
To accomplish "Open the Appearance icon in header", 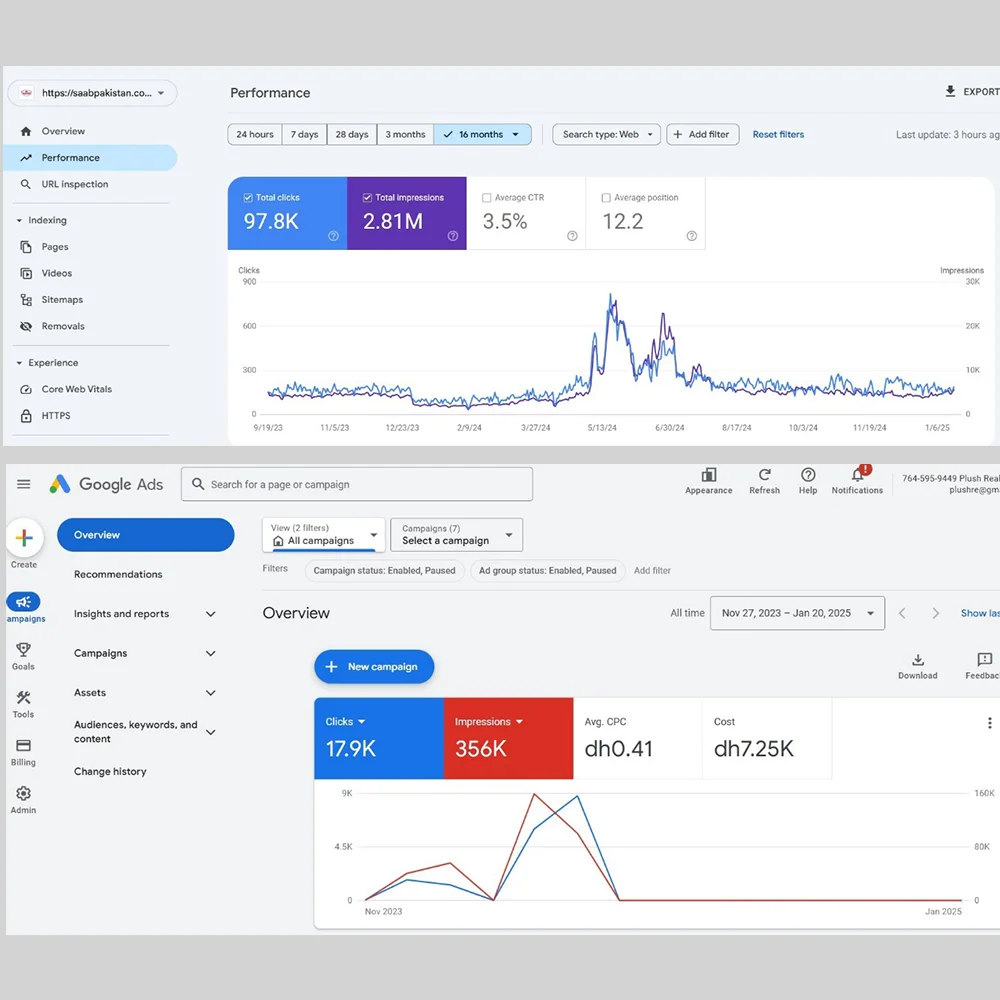I will (709, 475).
